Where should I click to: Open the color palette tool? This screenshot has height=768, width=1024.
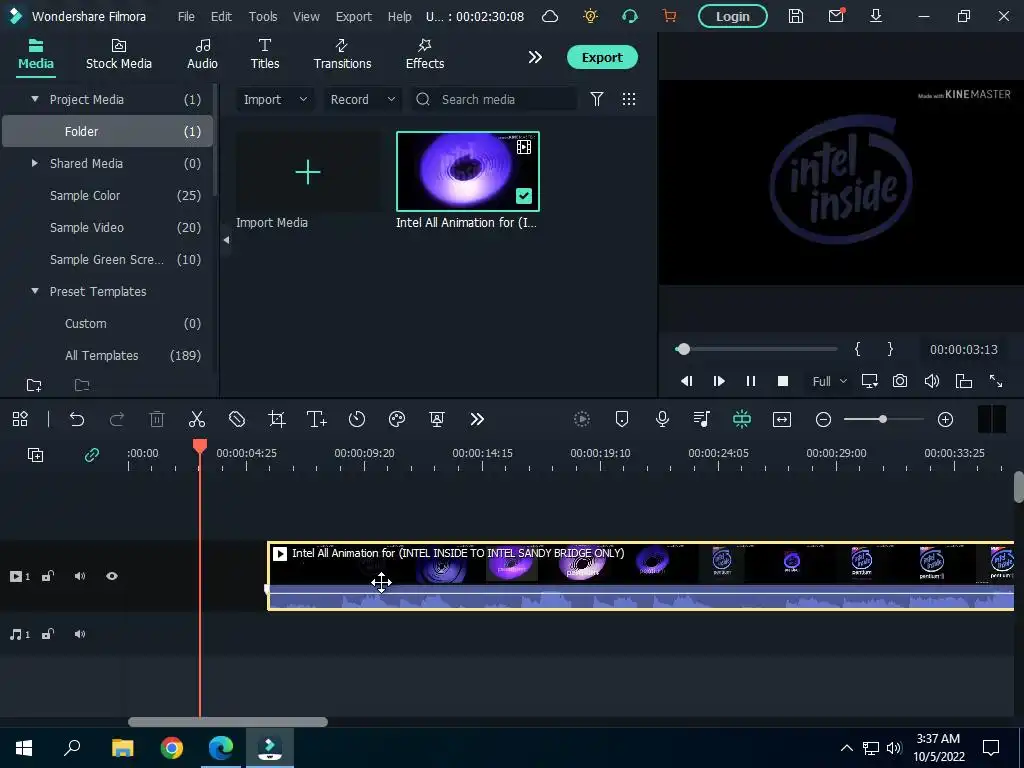[397, 419]
